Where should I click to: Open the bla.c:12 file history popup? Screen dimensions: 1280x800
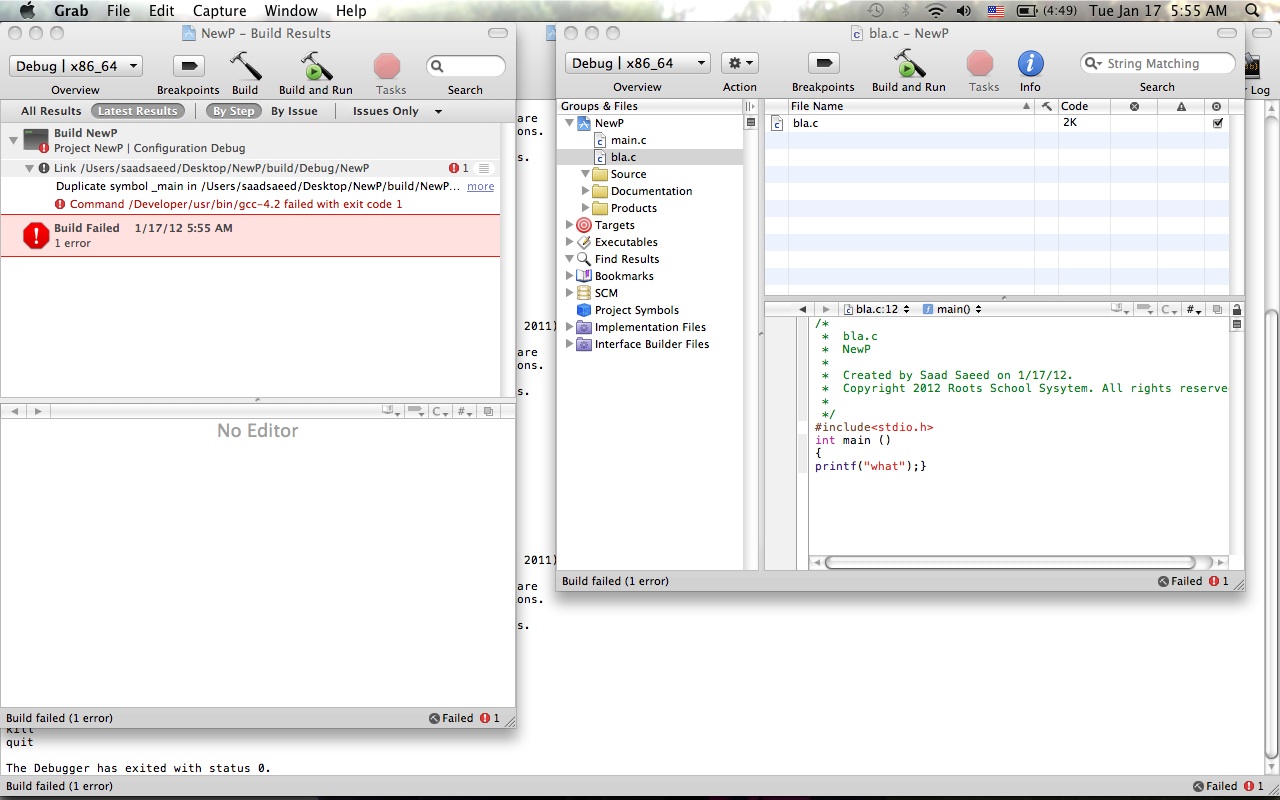pyautogui.click(x=877, y=309)
